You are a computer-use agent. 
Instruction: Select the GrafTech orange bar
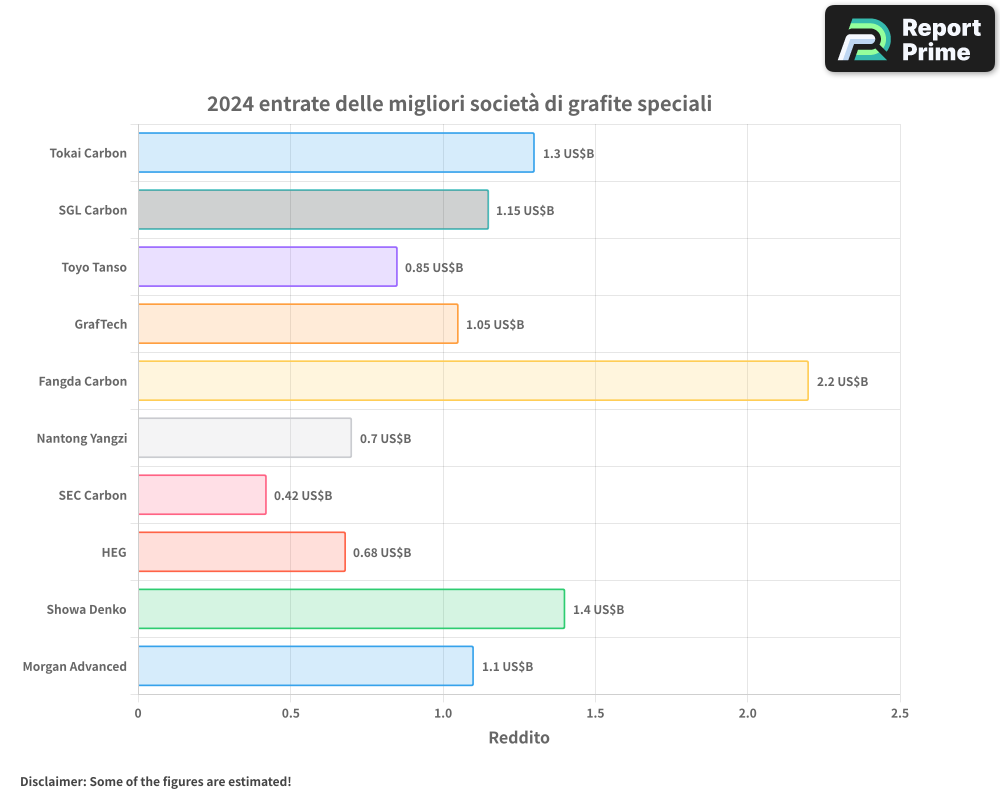298,324
